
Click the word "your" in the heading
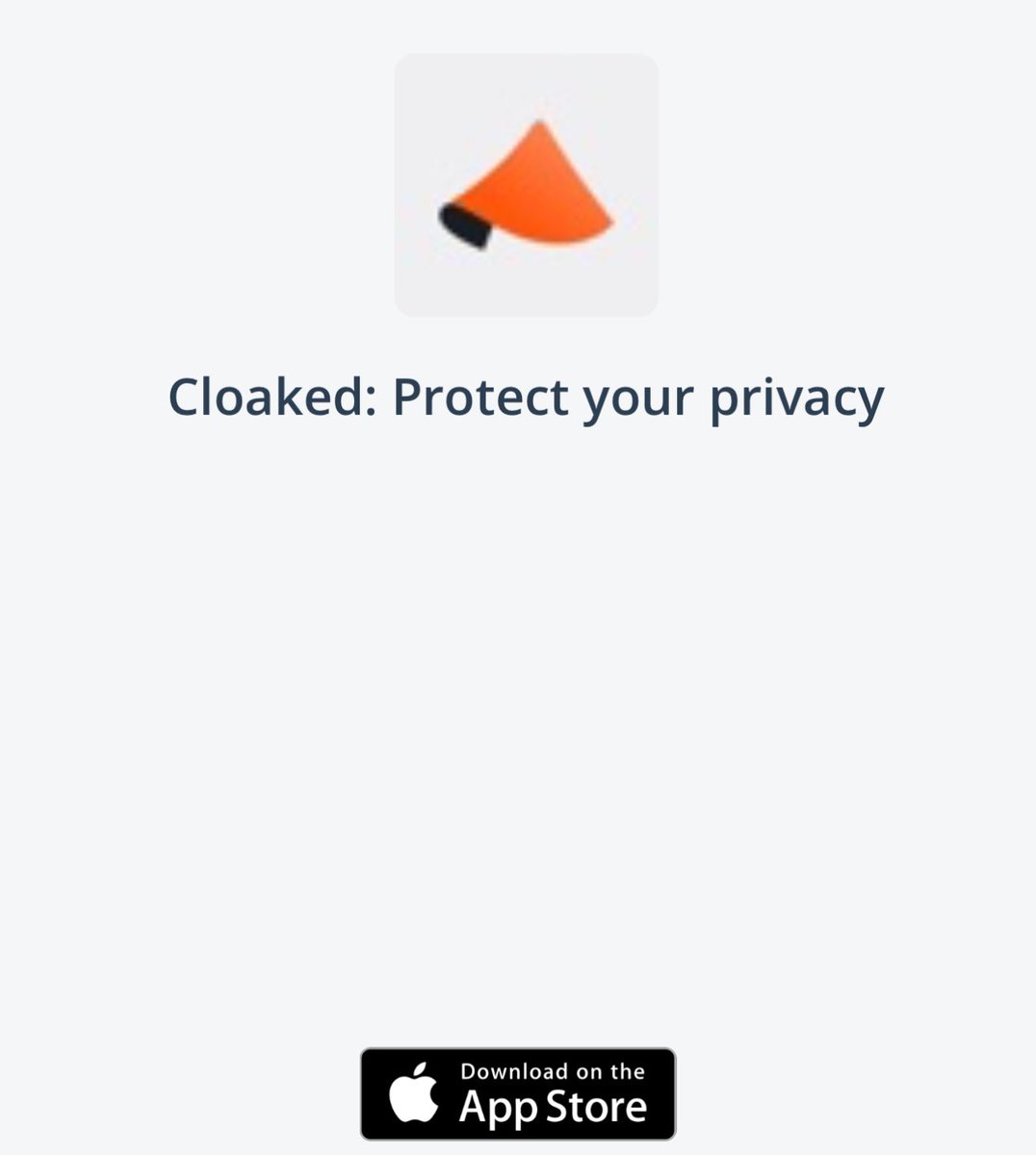pos(638,402)
